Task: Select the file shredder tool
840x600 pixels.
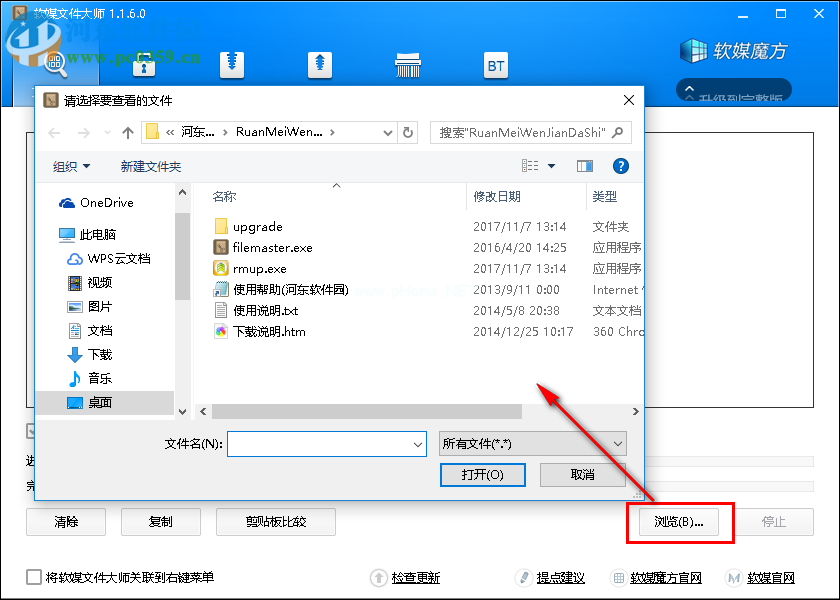Action: pyautogui.click(x=408, y=63)
